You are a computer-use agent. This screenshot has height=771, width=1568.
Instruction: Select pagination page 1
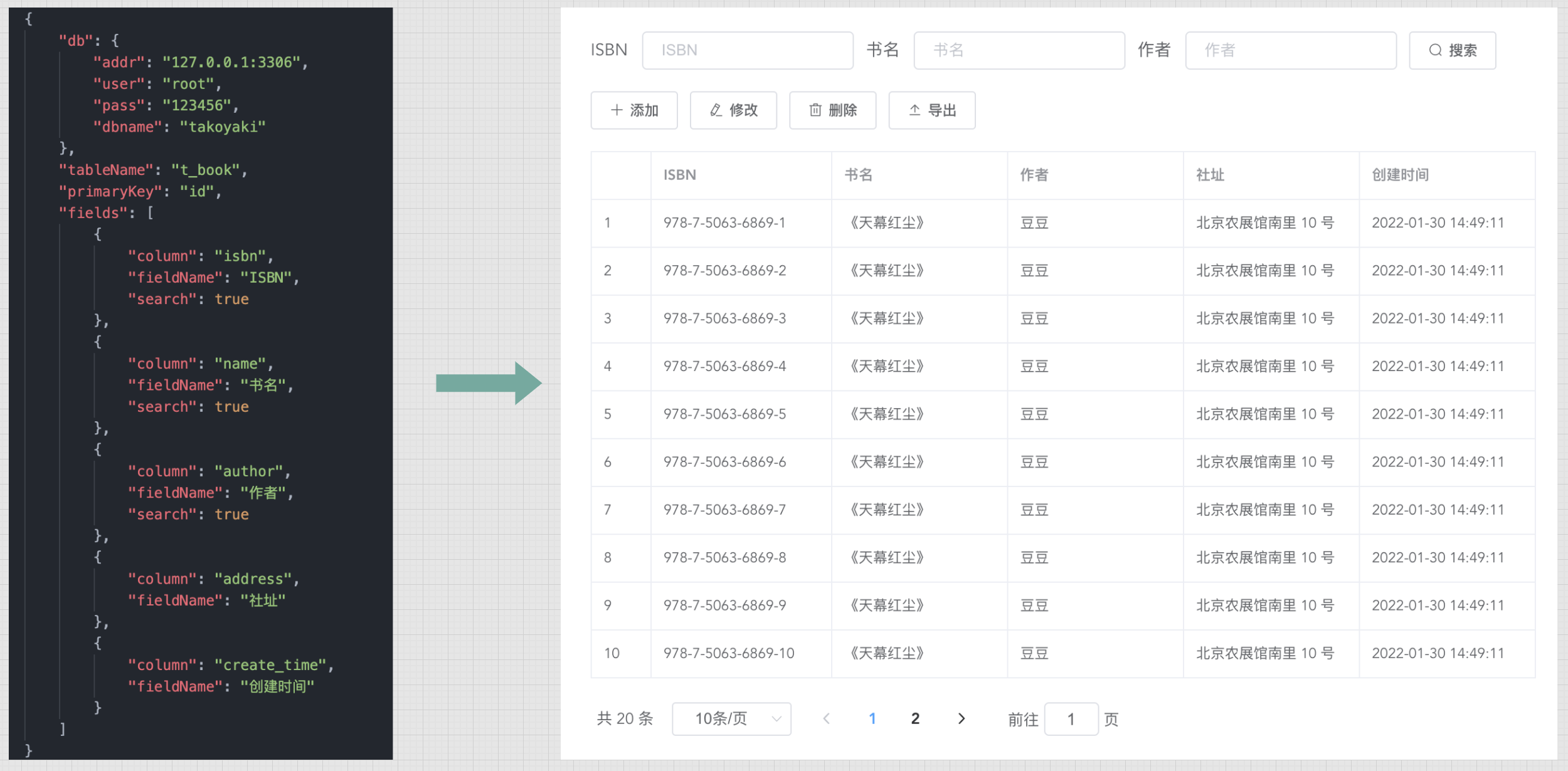872,718
